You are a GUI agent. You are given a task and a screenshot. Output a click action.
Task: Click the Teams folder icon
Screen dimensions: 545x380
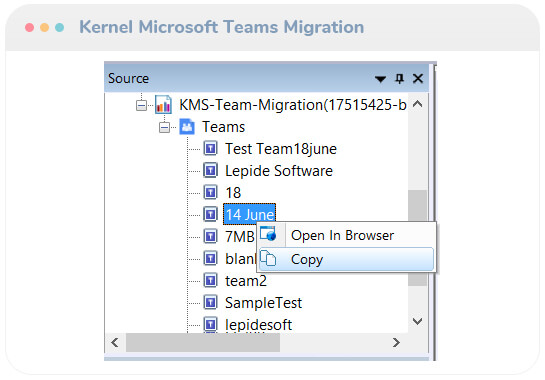tap(187, 127)
